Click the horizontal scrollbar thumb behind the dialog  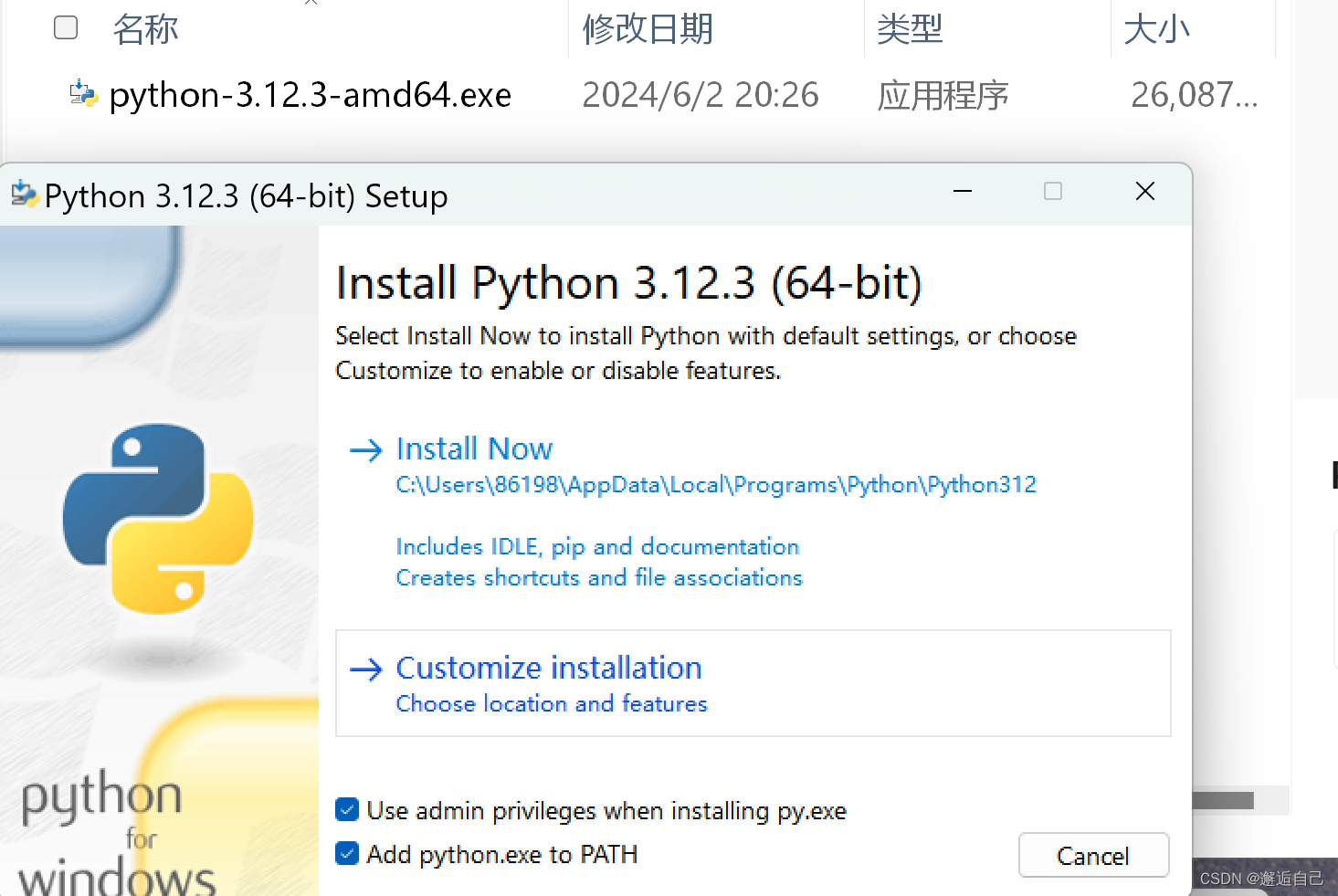[x=1224, y=800]
